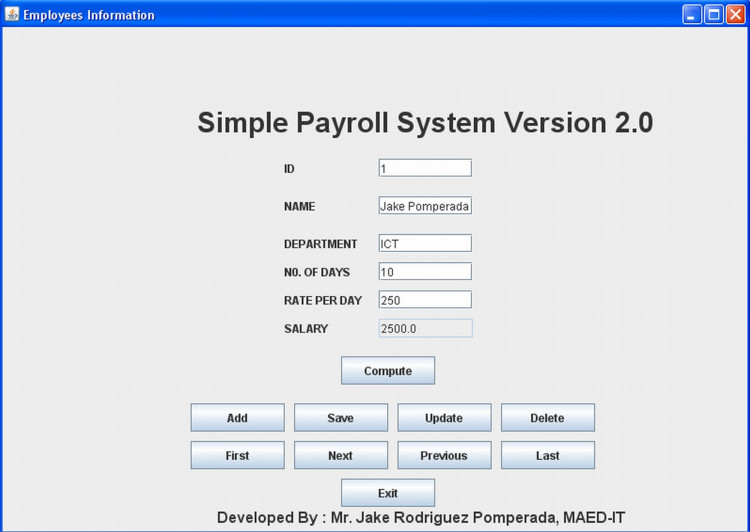This screenshot has width=750, height=532.
Task: Click the 'NAME' label
Action: [x=299, y=206]
